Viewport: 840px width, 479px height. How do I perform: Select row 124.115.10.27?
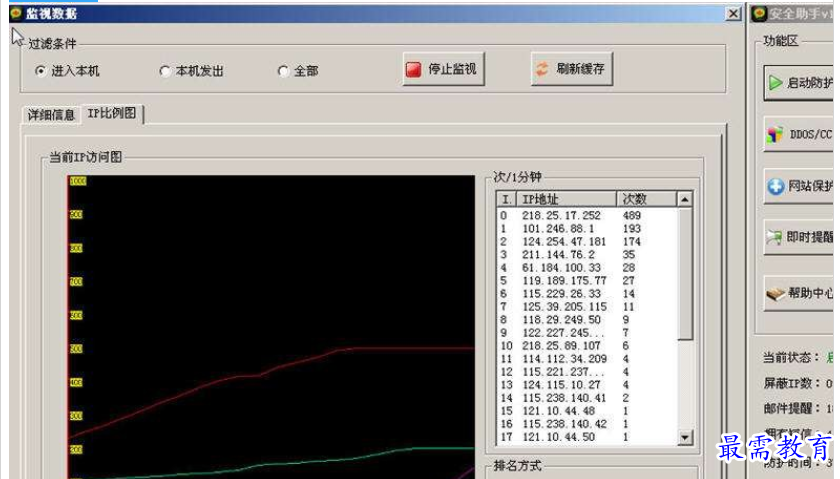pos(587,385)
